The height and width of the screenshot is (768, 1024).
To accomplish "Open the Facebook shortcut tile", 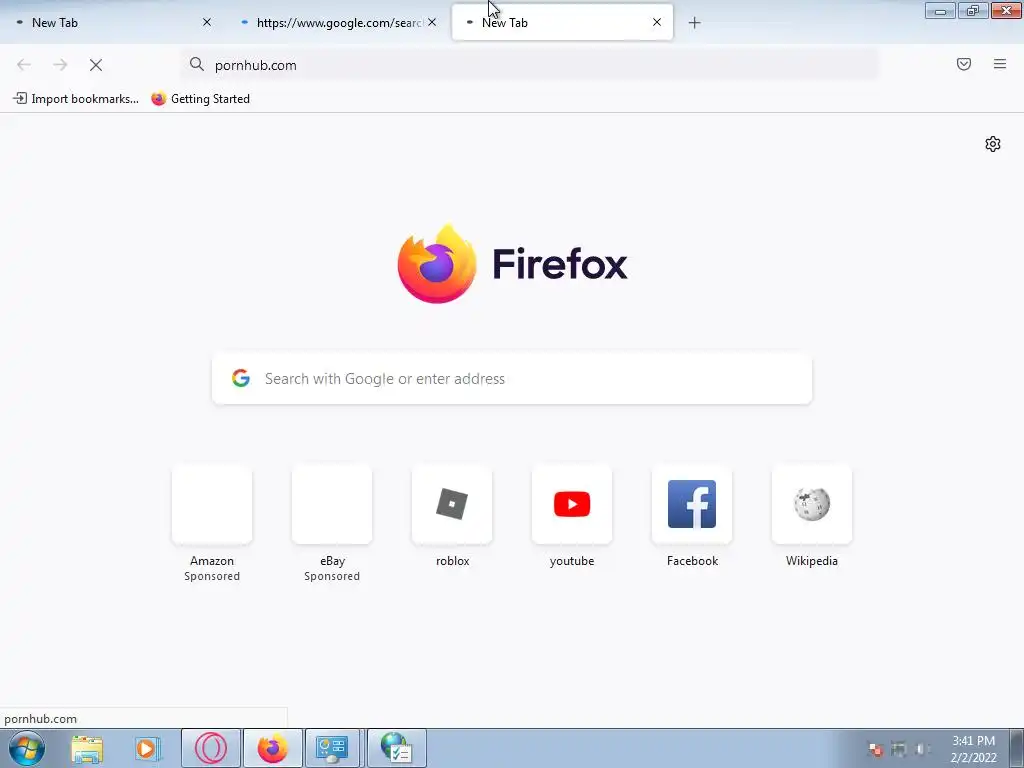I will pos(692,504).
